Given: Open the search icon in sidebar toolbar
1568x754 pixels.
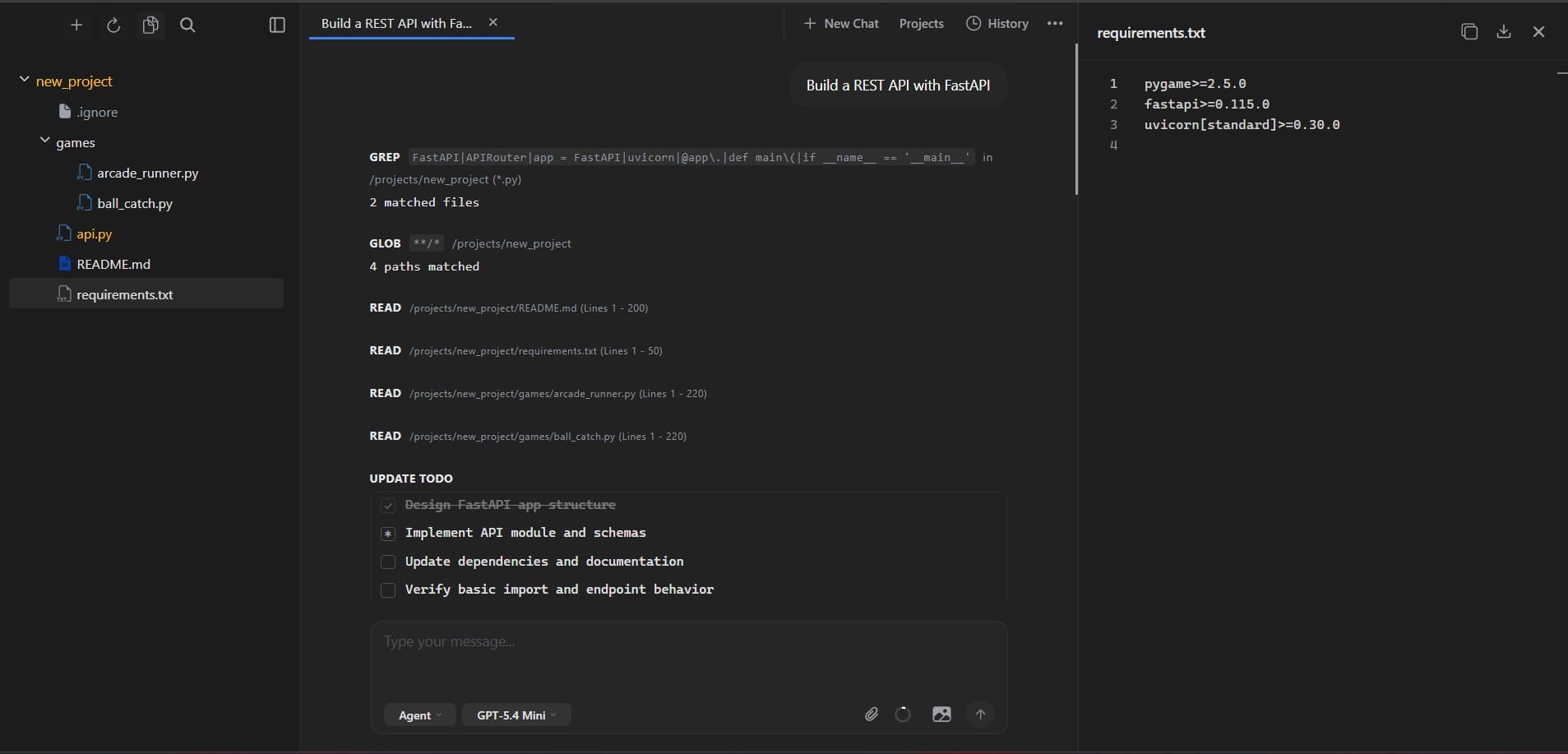Looking at the screenshot, I should pos(187,25).
